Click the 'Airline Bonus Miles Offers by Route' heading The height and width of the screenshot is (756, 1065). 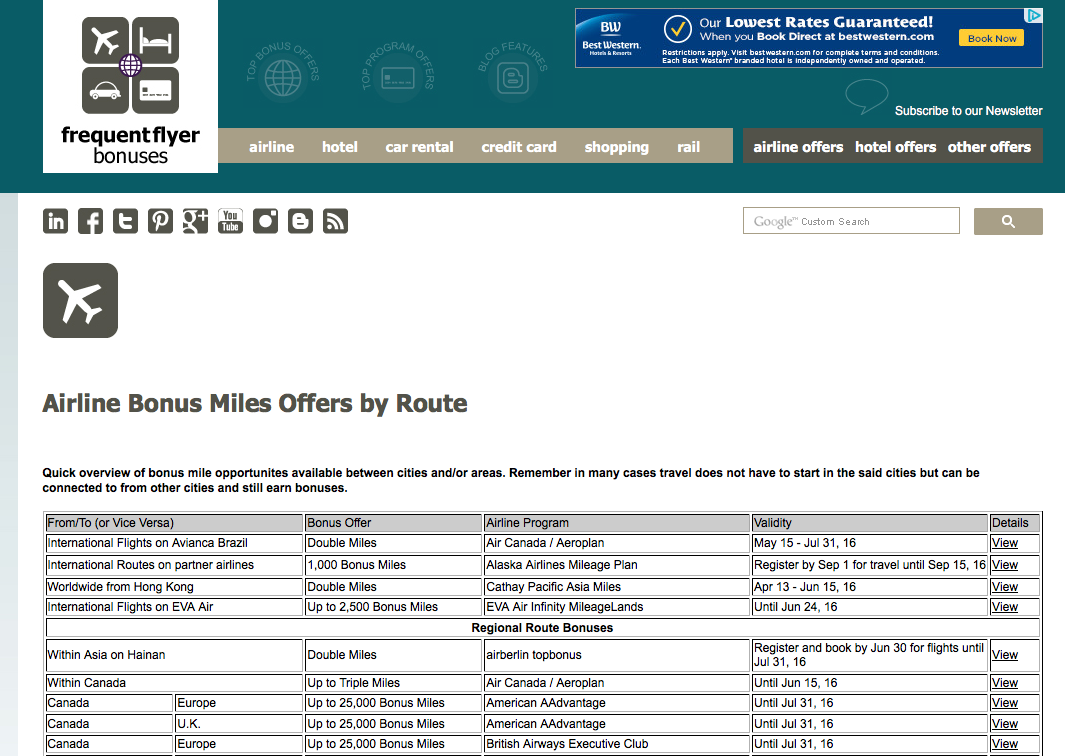click(x=255, y=403)
